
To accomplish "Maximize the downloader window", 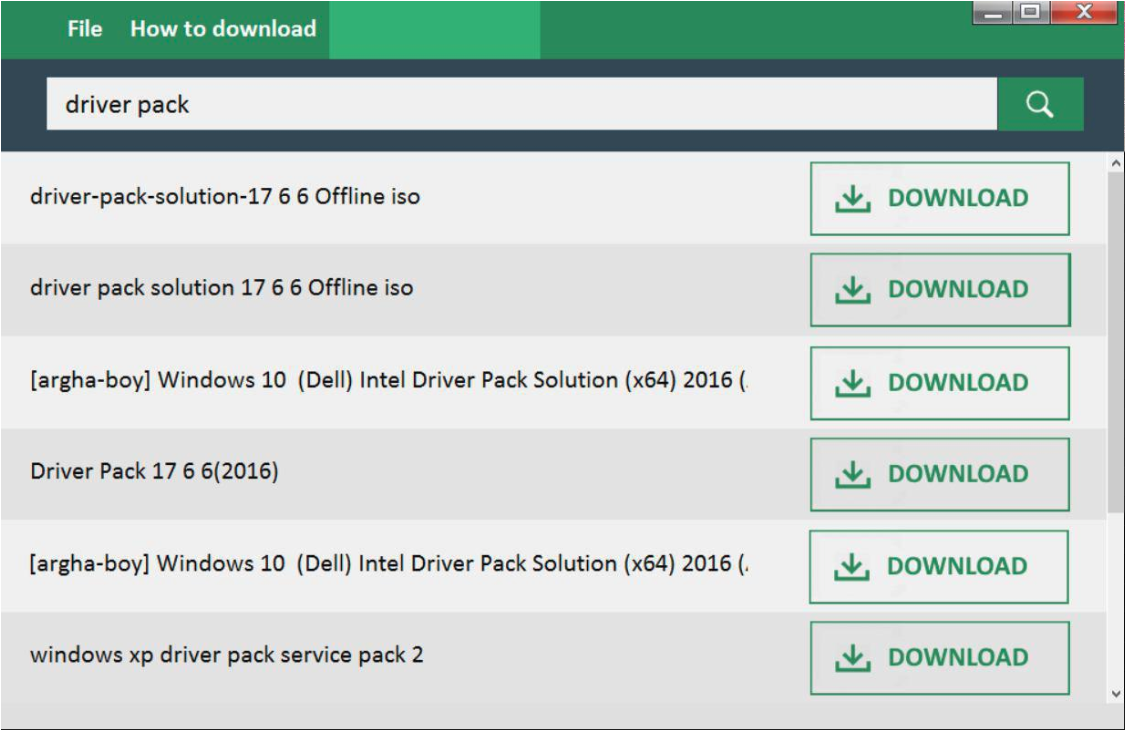I will [1031, 12].
